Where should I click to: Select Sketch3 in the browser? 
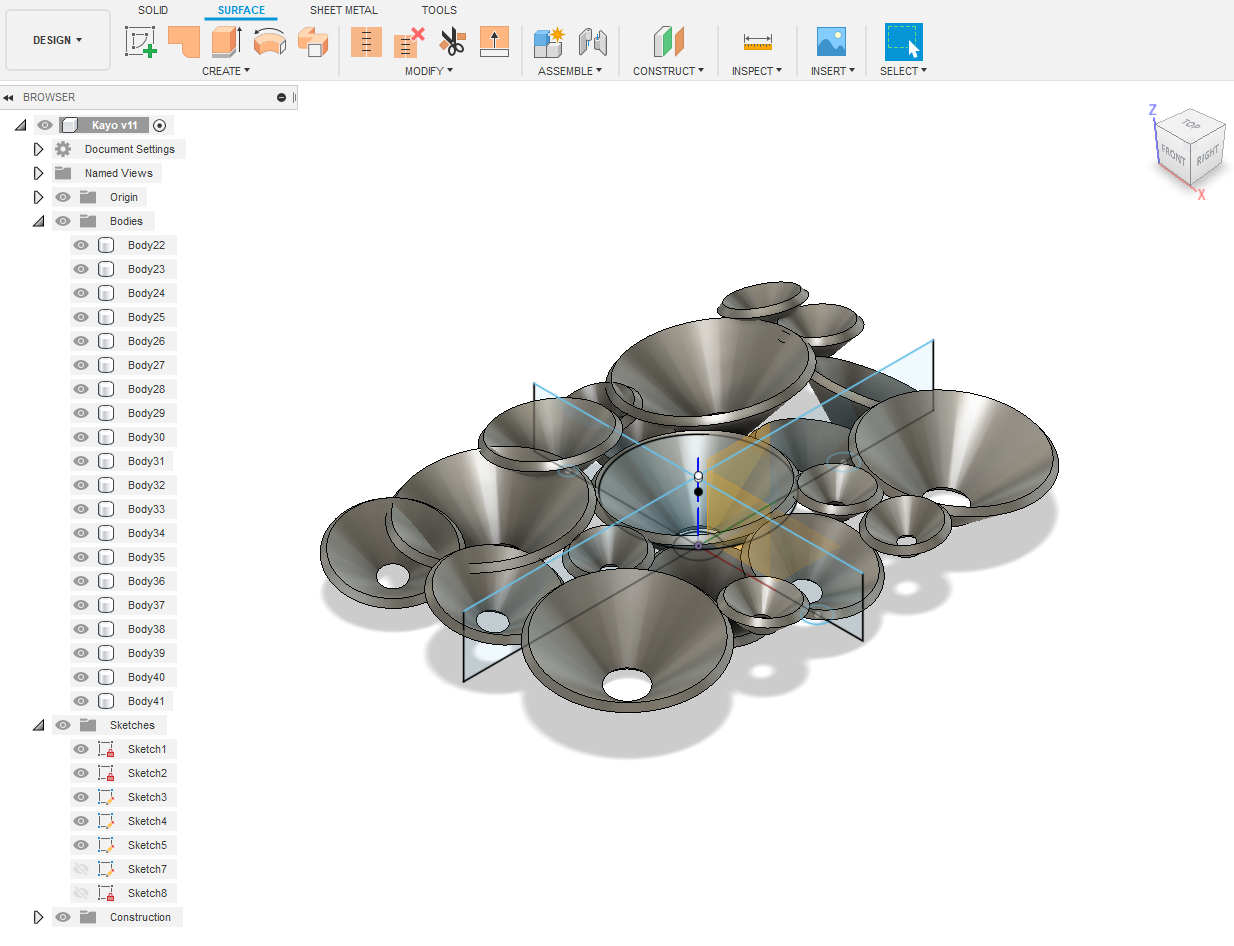click(147, 797)
